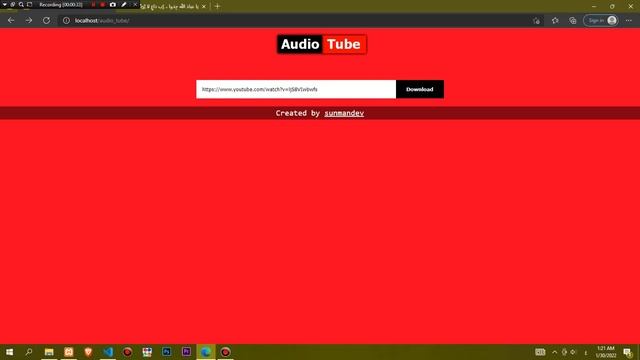Screen dimensions: 640x360
Task: View site information icon in address bar
Action: pyautogui.click(x=66, y=20)
